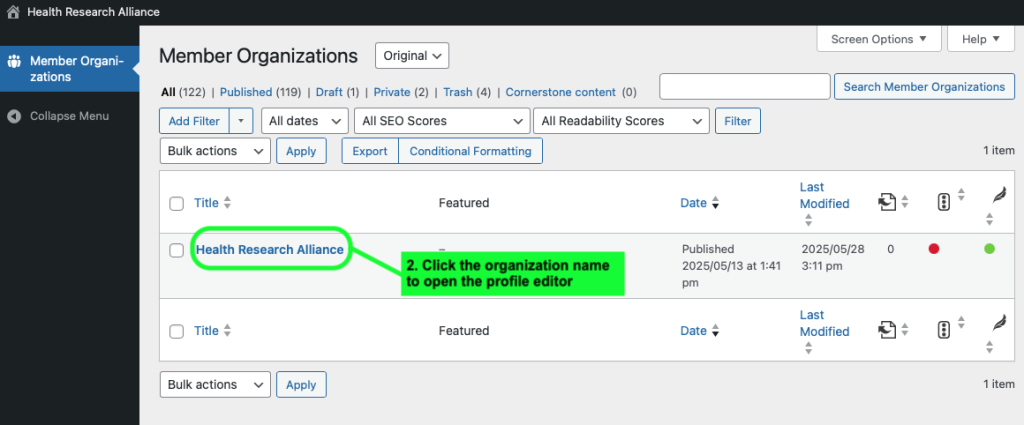This screenshot has height=425, width=1024.
Task: Open the All Readability Scores dropdown
Action: click(621, 121)
